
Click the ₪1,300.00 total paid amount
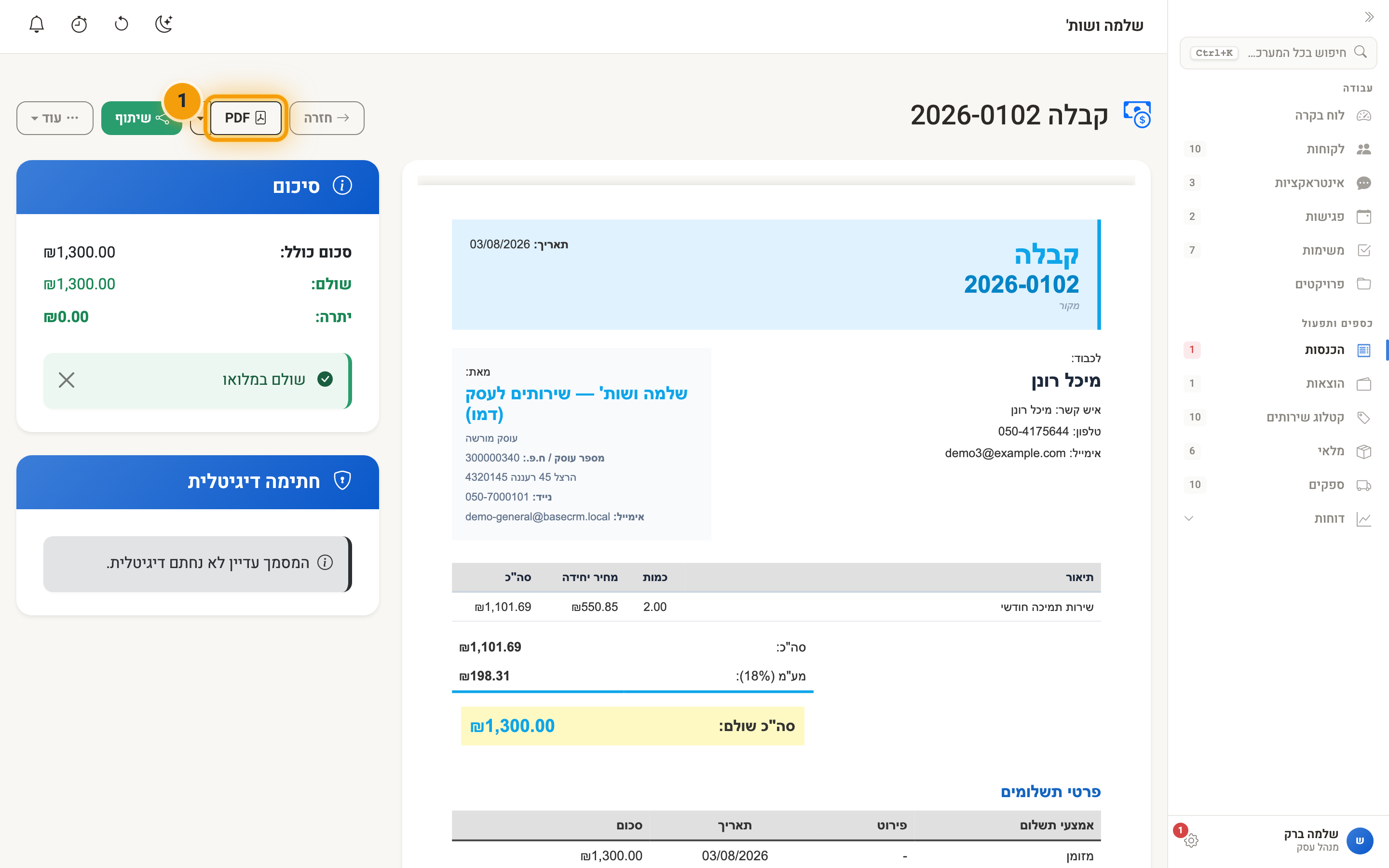click(512, 726)
